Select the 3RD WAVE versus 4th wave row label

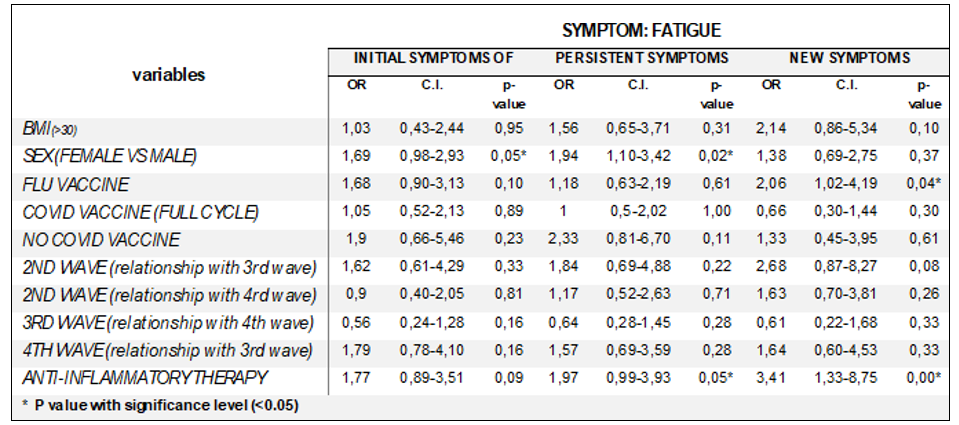168,323
